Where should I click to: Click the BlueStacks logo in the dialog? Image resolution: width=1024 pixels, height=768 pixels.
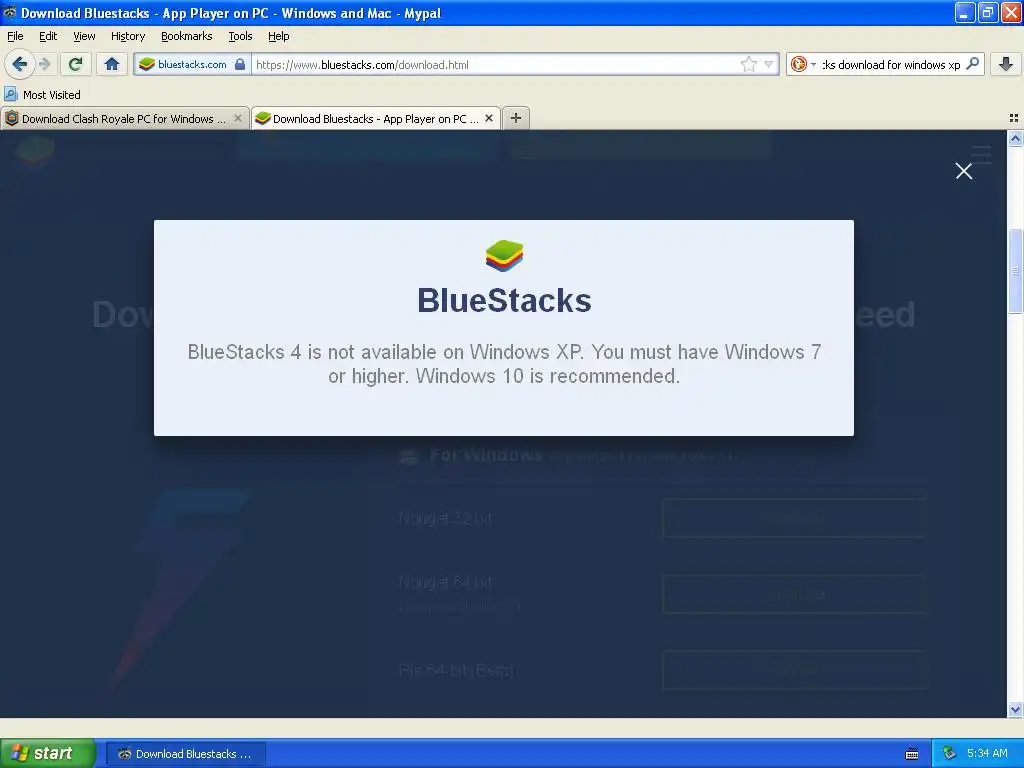tap(504, 256)
